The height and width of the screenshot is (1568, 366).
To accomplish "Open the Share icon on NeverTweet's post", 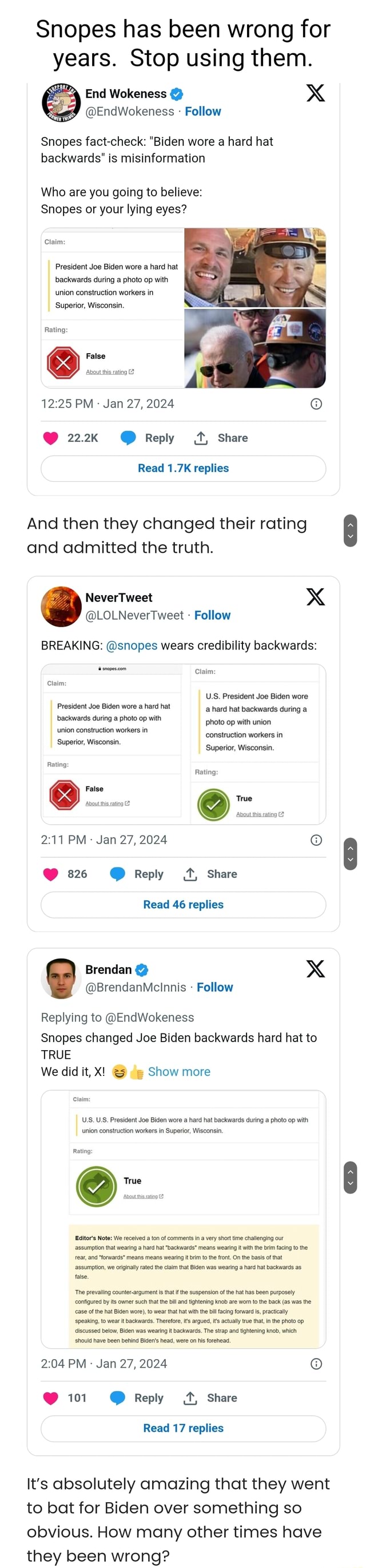I will tap(190, 873).
